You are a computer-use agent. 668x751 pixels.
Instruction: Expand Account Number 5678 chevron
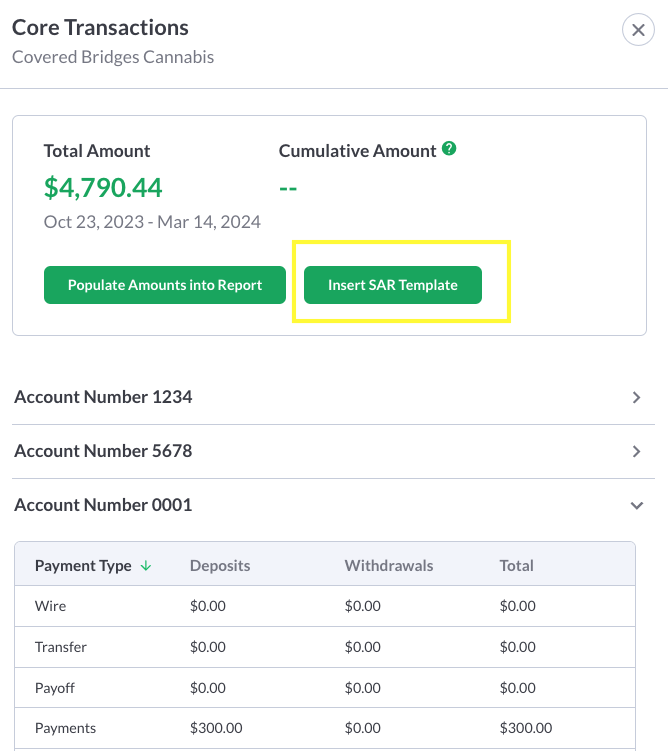tap(637, 452)
